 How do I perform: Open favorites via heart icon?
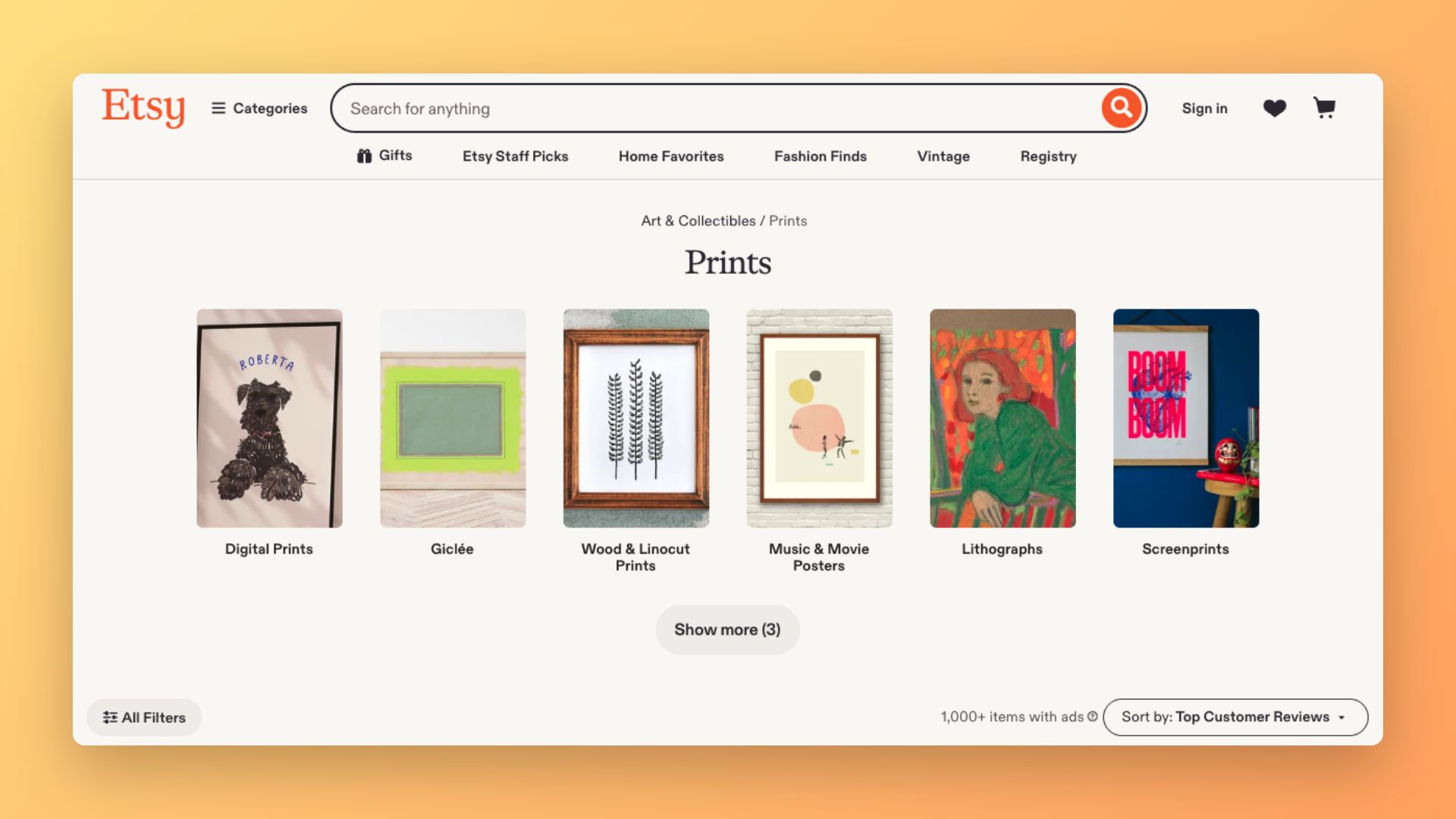click(x=1275, y=108)
